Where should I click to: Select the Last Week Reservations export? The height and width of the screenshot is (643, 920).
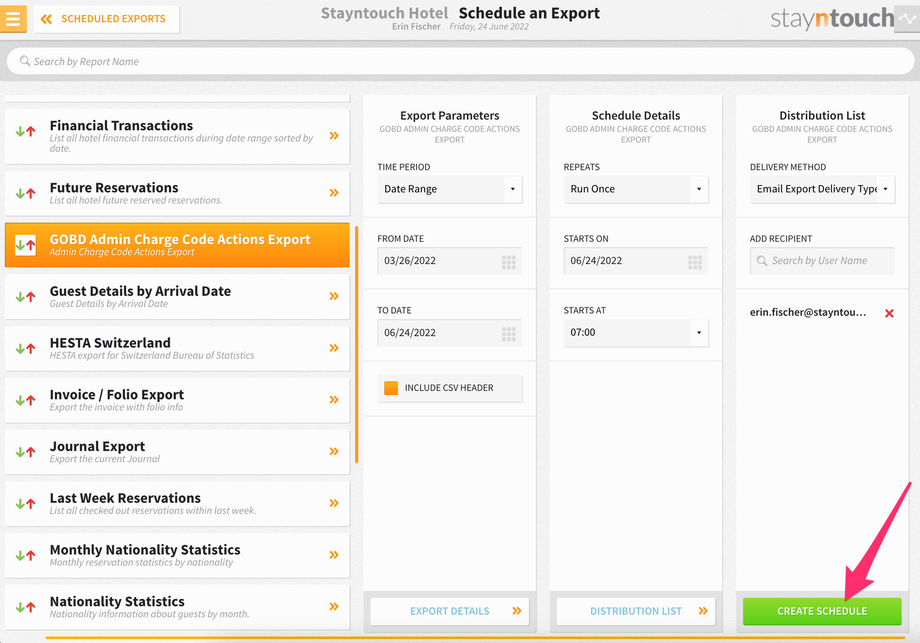(x=177, y=503)
